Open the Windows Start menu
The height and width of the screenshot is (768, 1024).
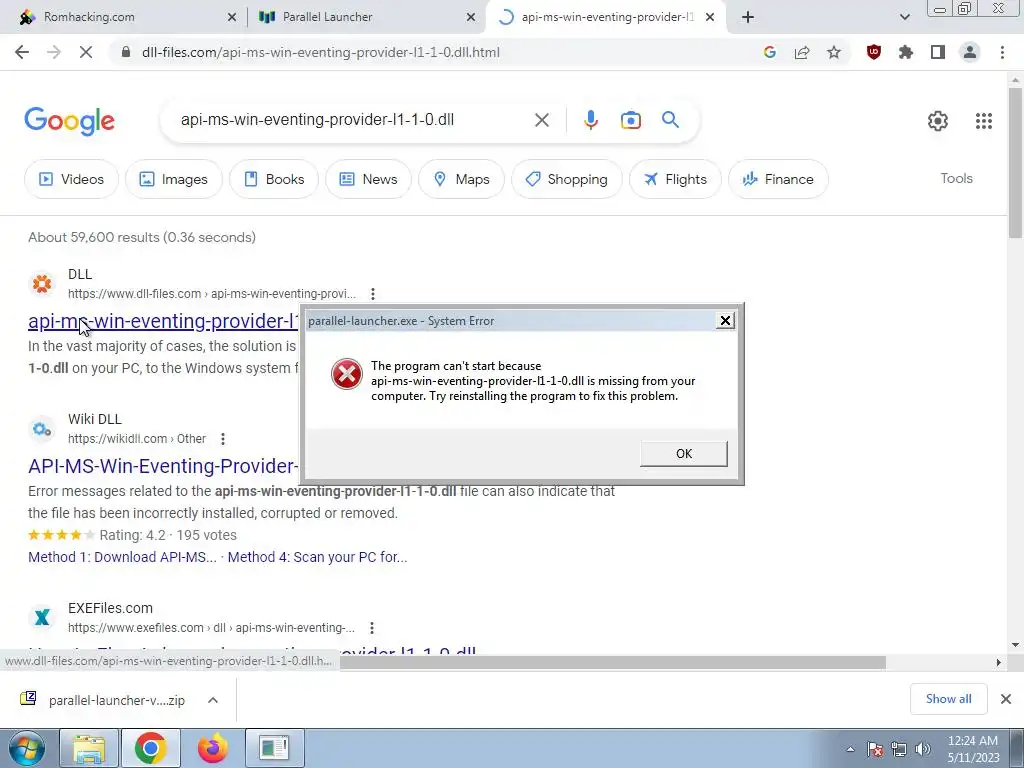[27, 748]
